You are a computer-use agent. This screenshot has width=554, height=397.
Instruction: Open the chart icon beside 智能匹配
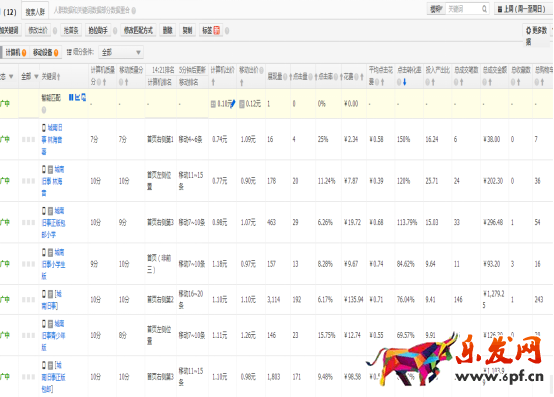(77, 97)
